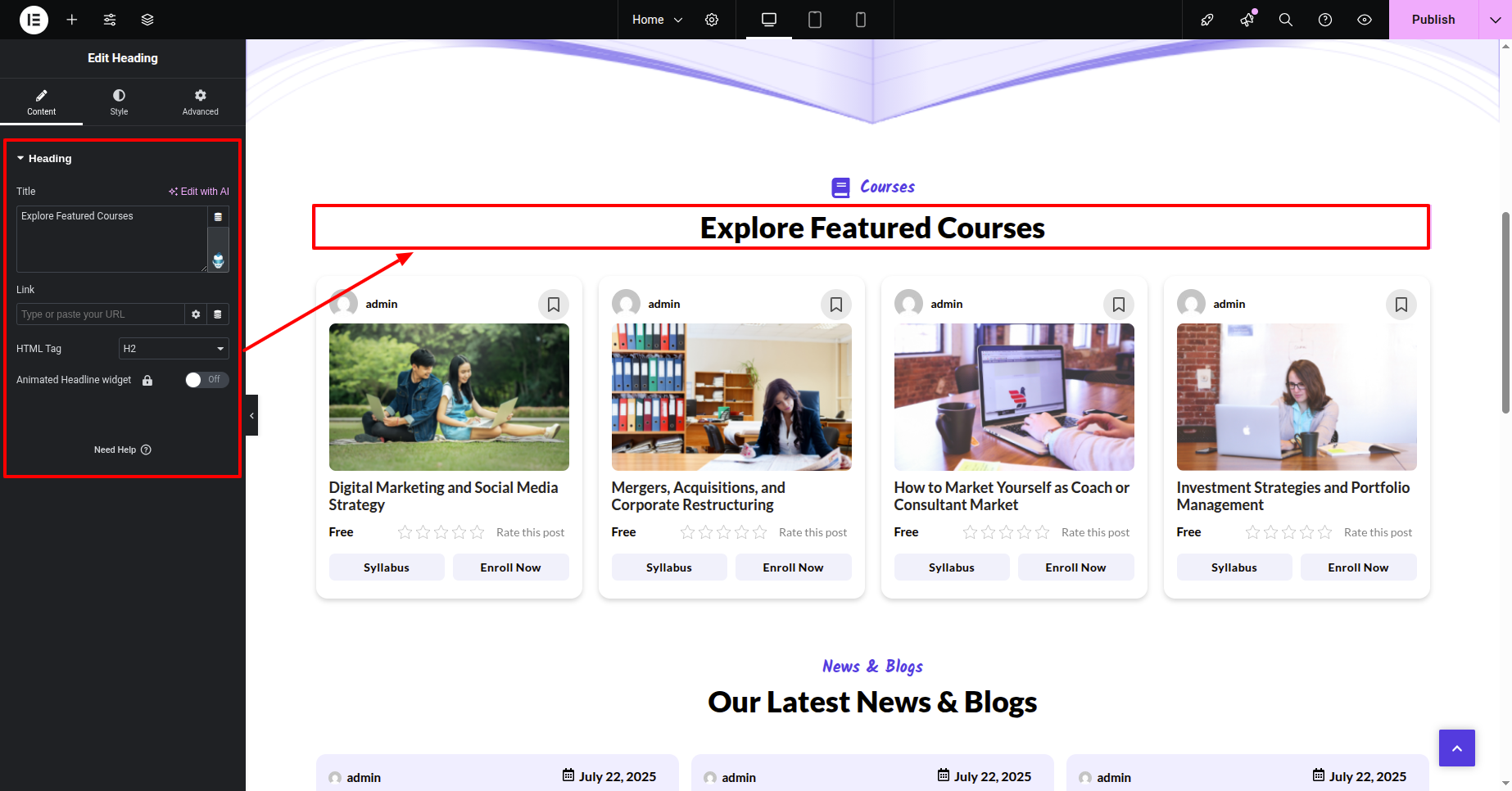Rate the Mergers course first star
This screenshot has width=1512, height=791.
[688, 532]
